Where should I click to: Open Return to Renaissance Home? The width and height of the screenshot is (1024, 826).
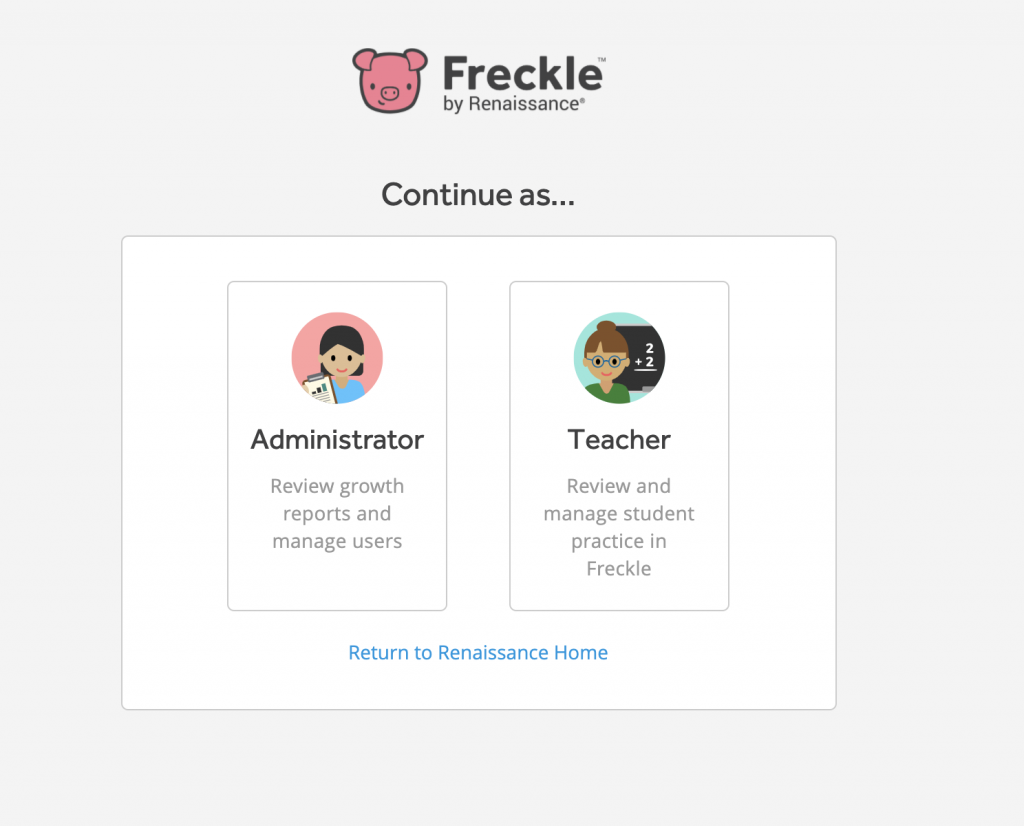point(477,652)
